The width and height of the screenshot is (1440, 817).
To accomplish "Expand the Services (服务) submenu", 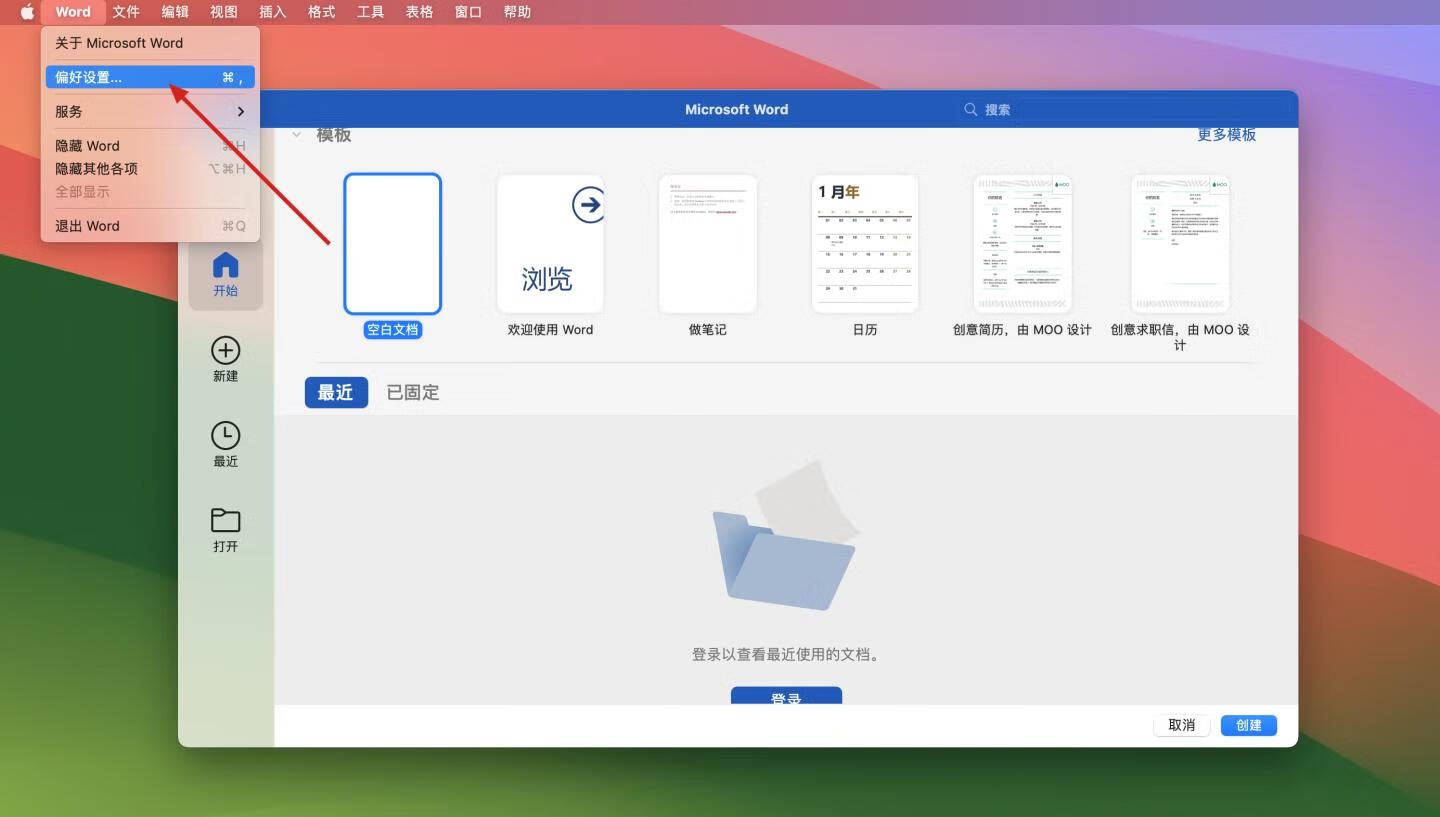I will 150,111.
